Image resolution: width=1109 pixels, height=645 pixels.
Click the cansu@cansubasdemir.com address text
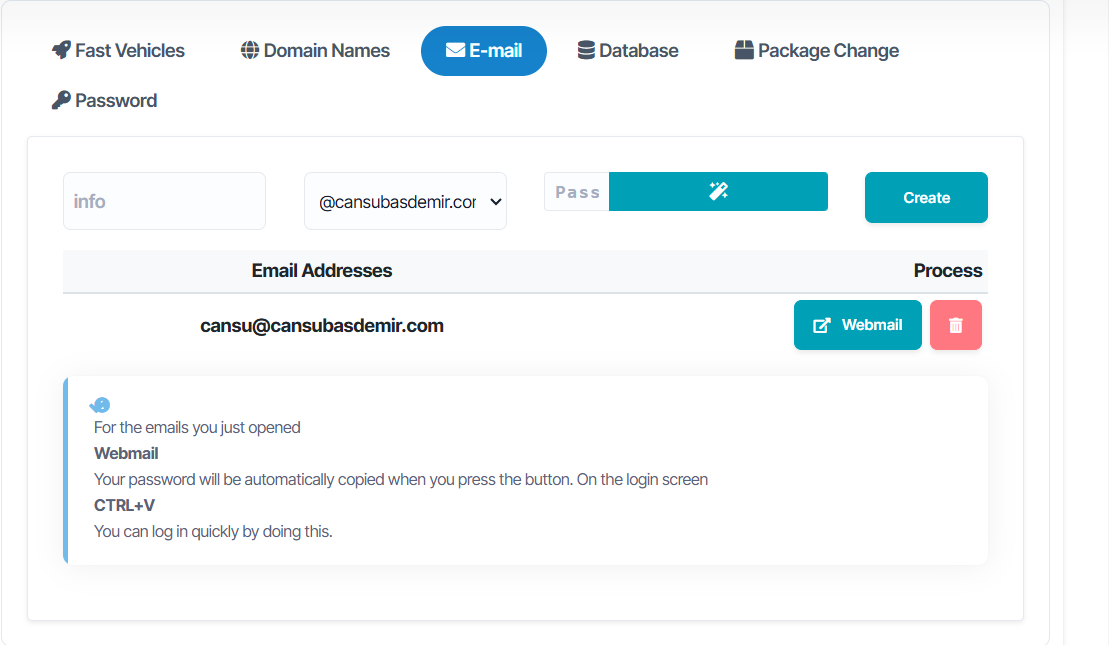click(x=322, y=325)
